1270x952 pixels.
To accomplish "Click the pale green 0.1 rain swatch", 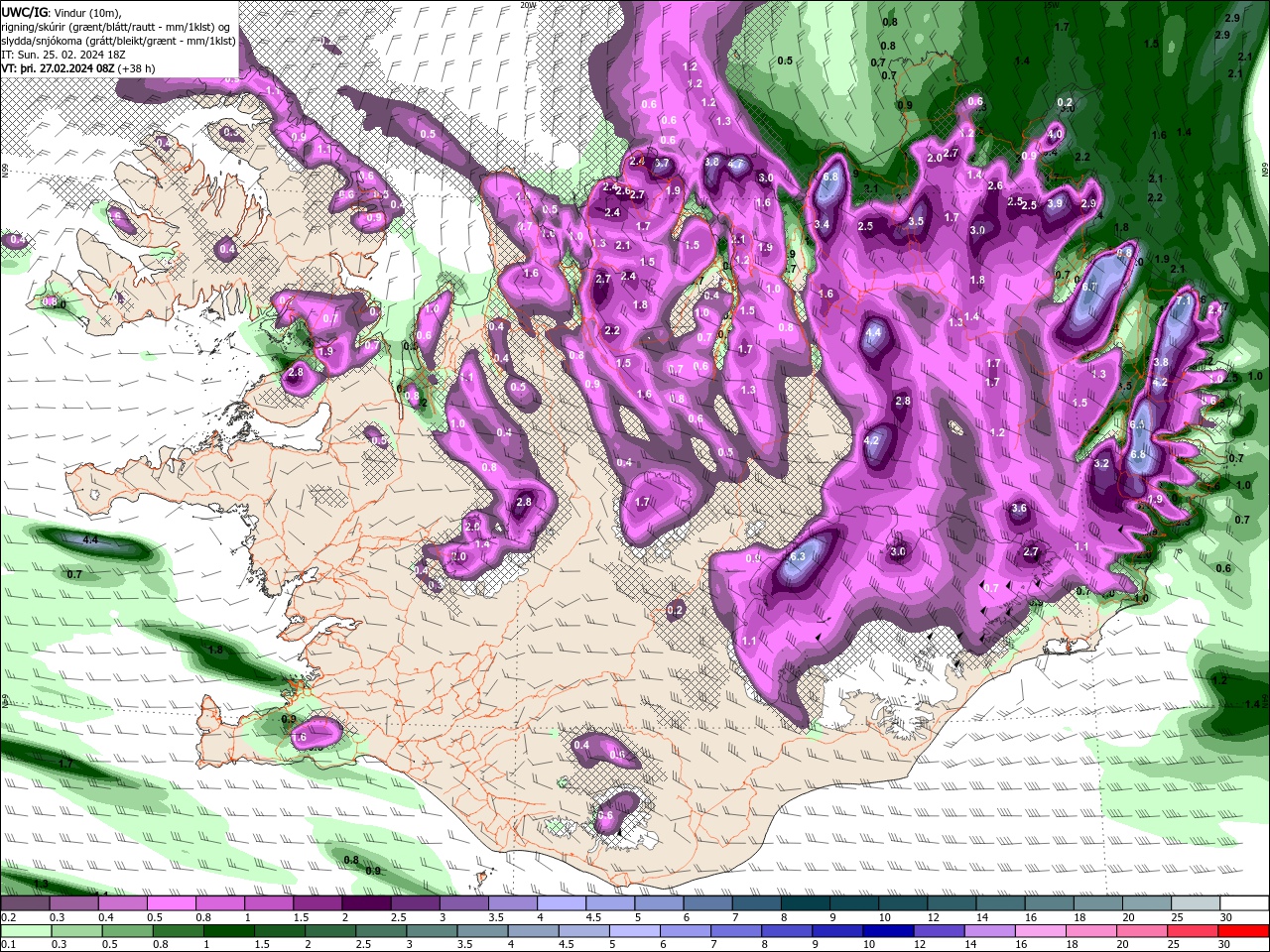I will click(25, 930).
